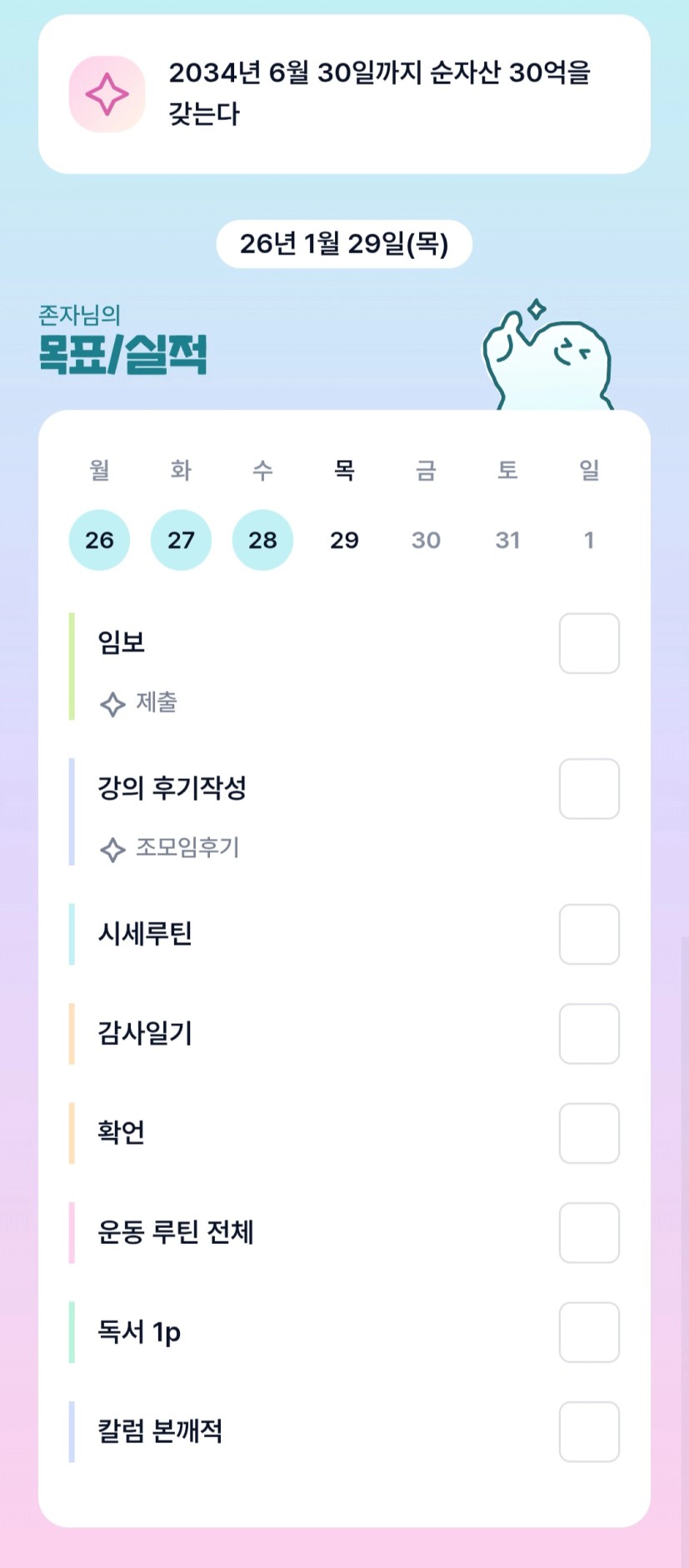The image size is (689, 1568).
Task: Check the 강의 후기작성 checkbox
Action: click(588, 788)
